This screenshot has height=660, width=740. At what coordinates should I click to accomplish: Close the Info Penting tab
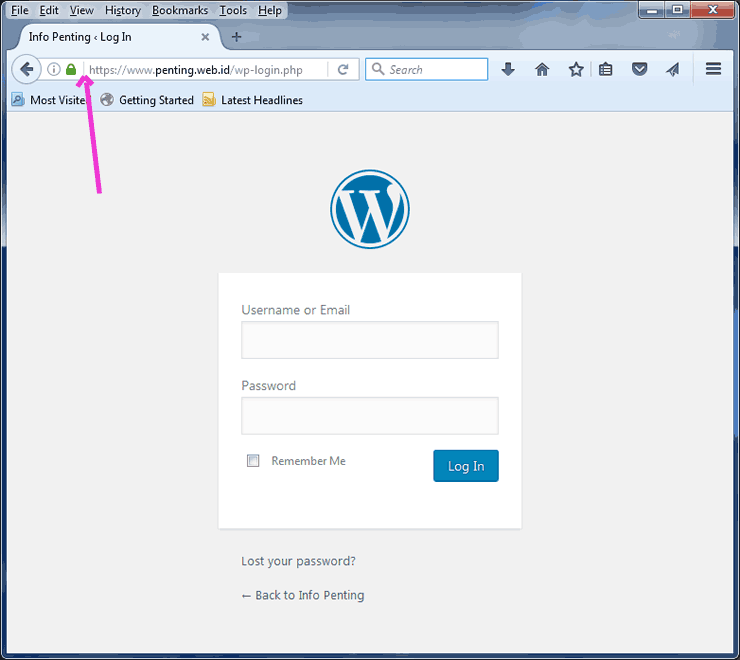[205, 37]
